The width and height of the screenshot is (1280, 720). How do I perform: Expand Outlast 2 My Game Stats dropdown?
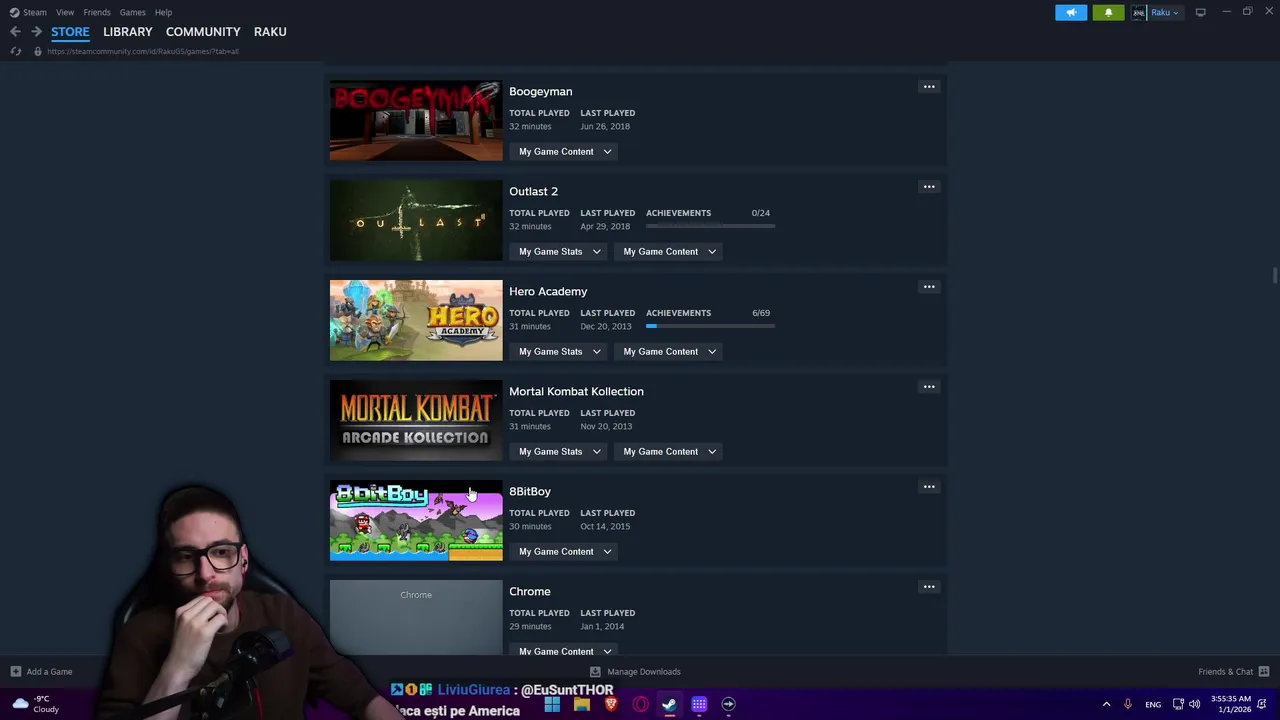(x=559, y=251)
